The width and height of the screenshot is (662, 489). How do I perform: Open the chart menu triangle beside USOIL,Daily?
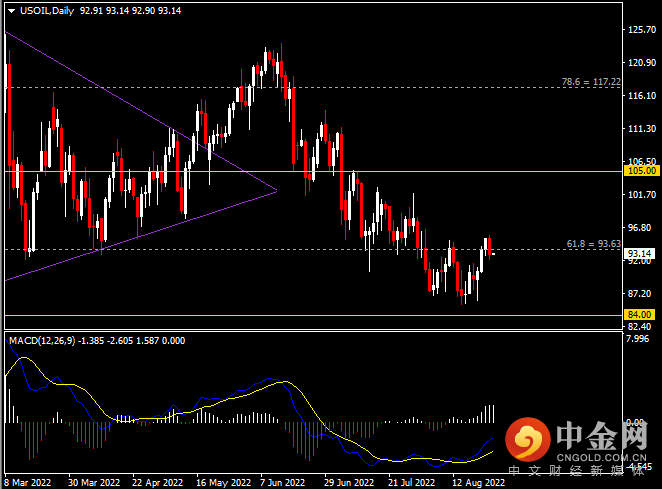tap(11, 11)
